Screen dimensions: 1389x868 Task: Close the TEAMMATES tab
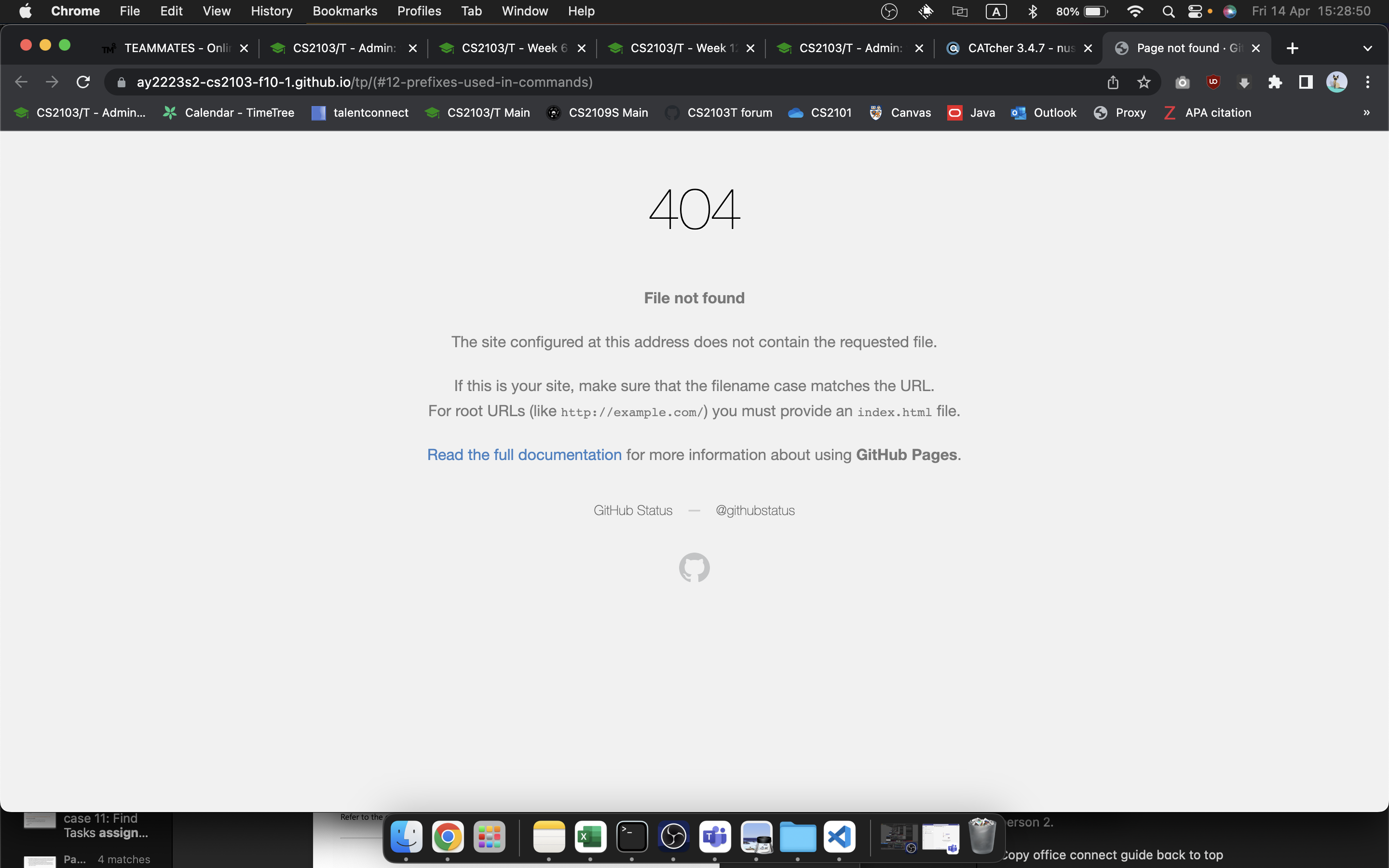(244, 48)
